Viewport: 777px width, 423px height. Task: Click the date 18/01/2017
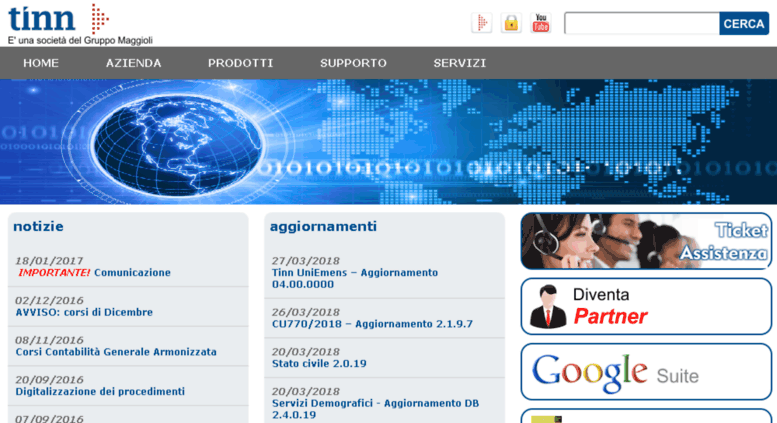pyautogui.click(x=49, y=261)
